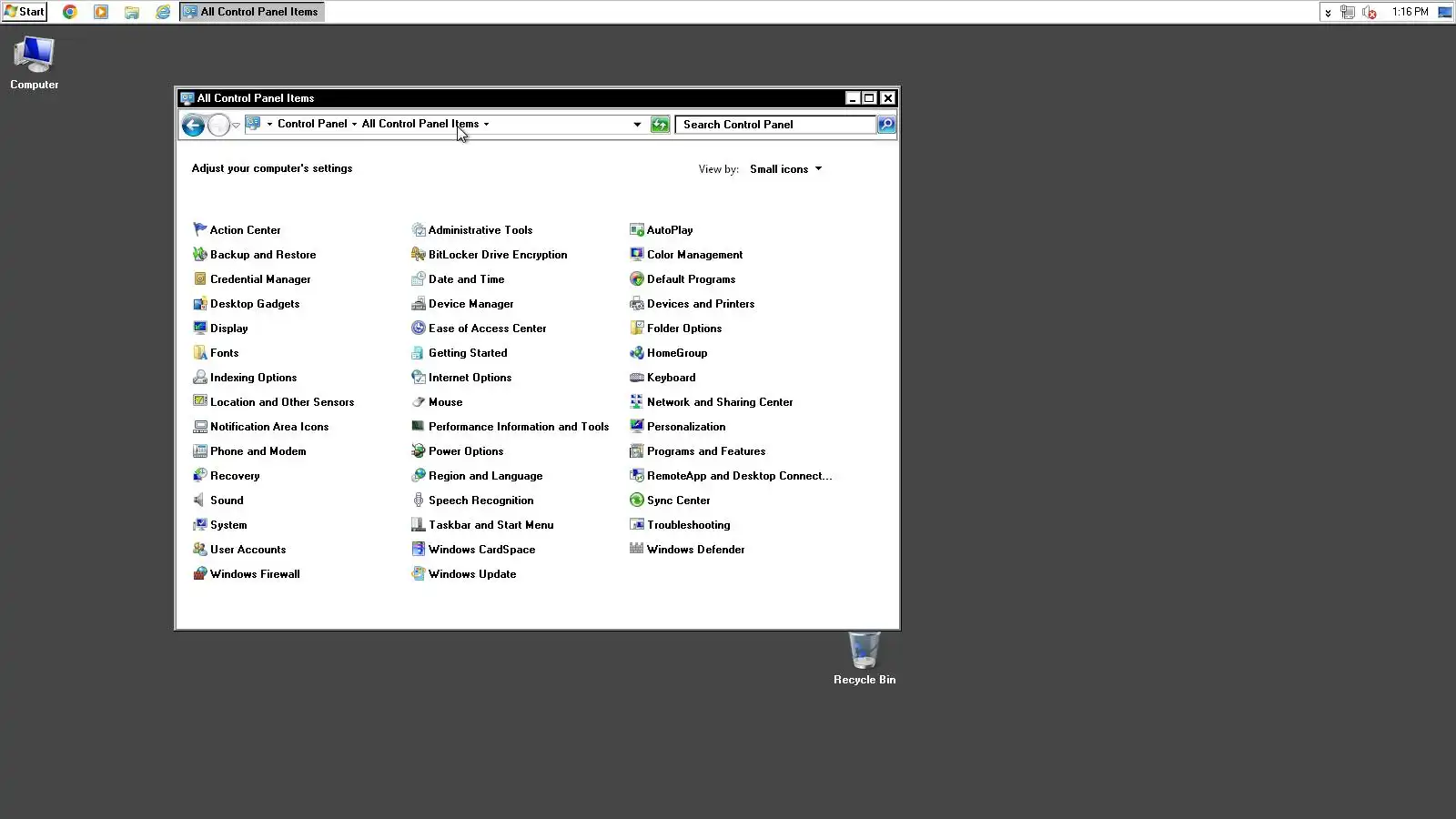Open the Windows Update icon

pos(419,573)
